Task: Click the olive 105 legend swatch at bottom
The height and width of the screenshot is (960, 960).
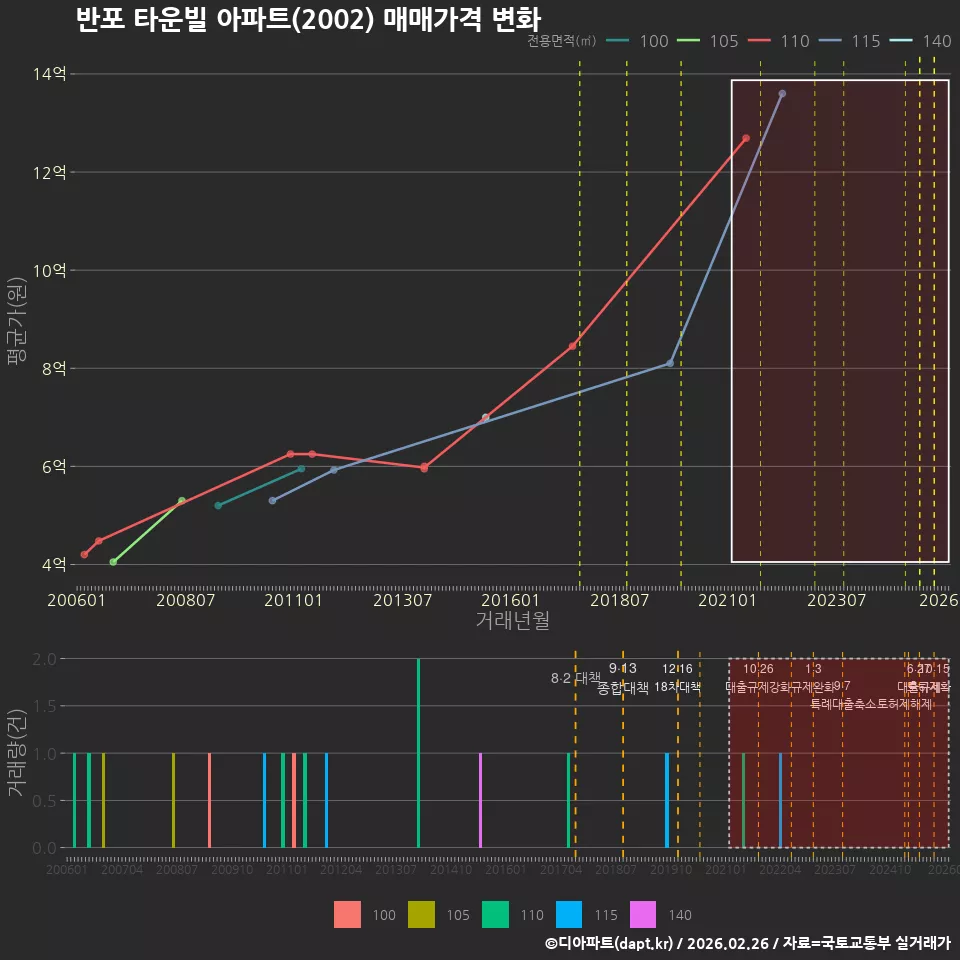Action: pos(421,915)
